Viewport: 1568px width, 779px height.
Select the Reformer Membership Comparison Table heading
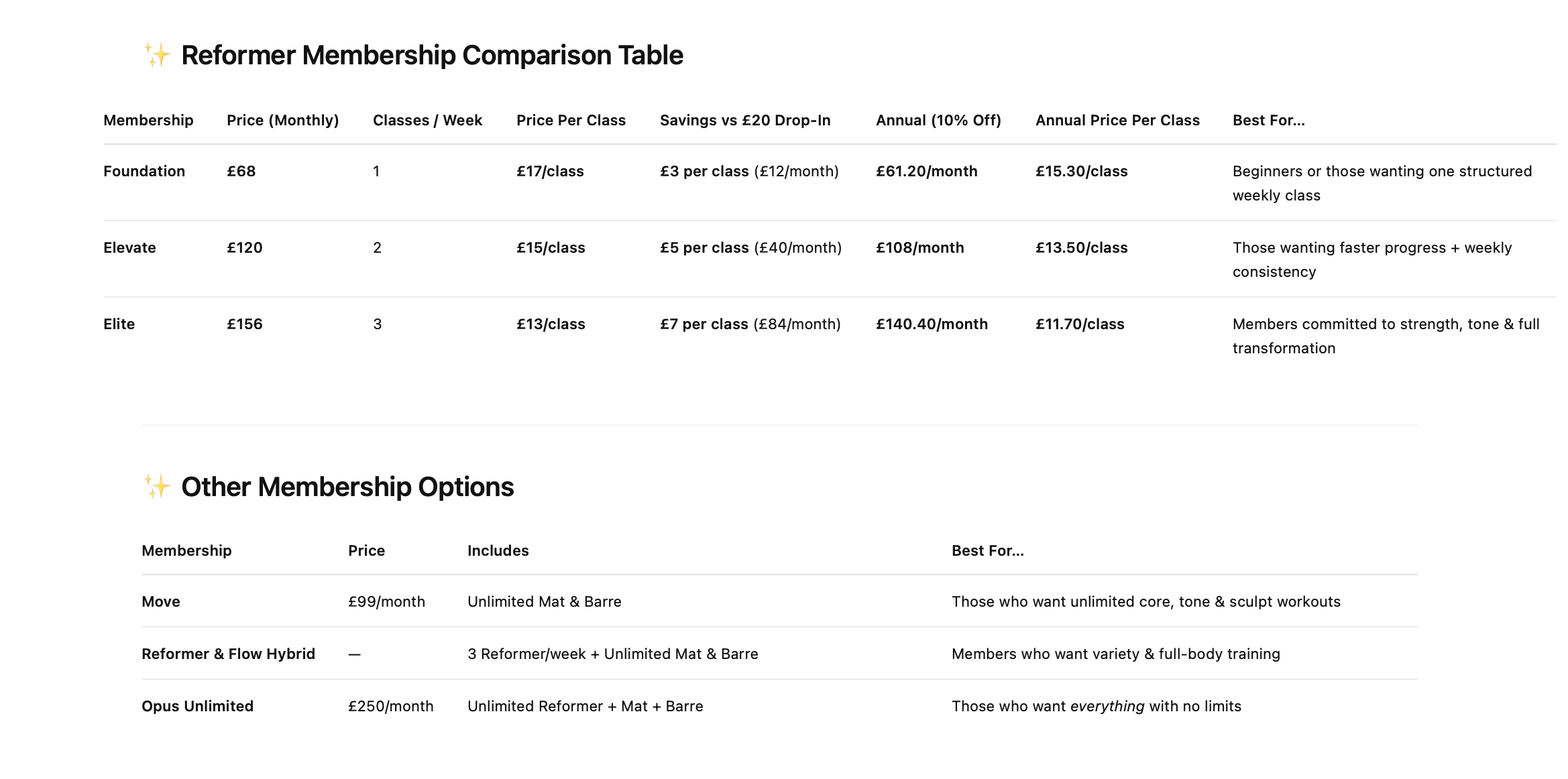click(432, 55)
